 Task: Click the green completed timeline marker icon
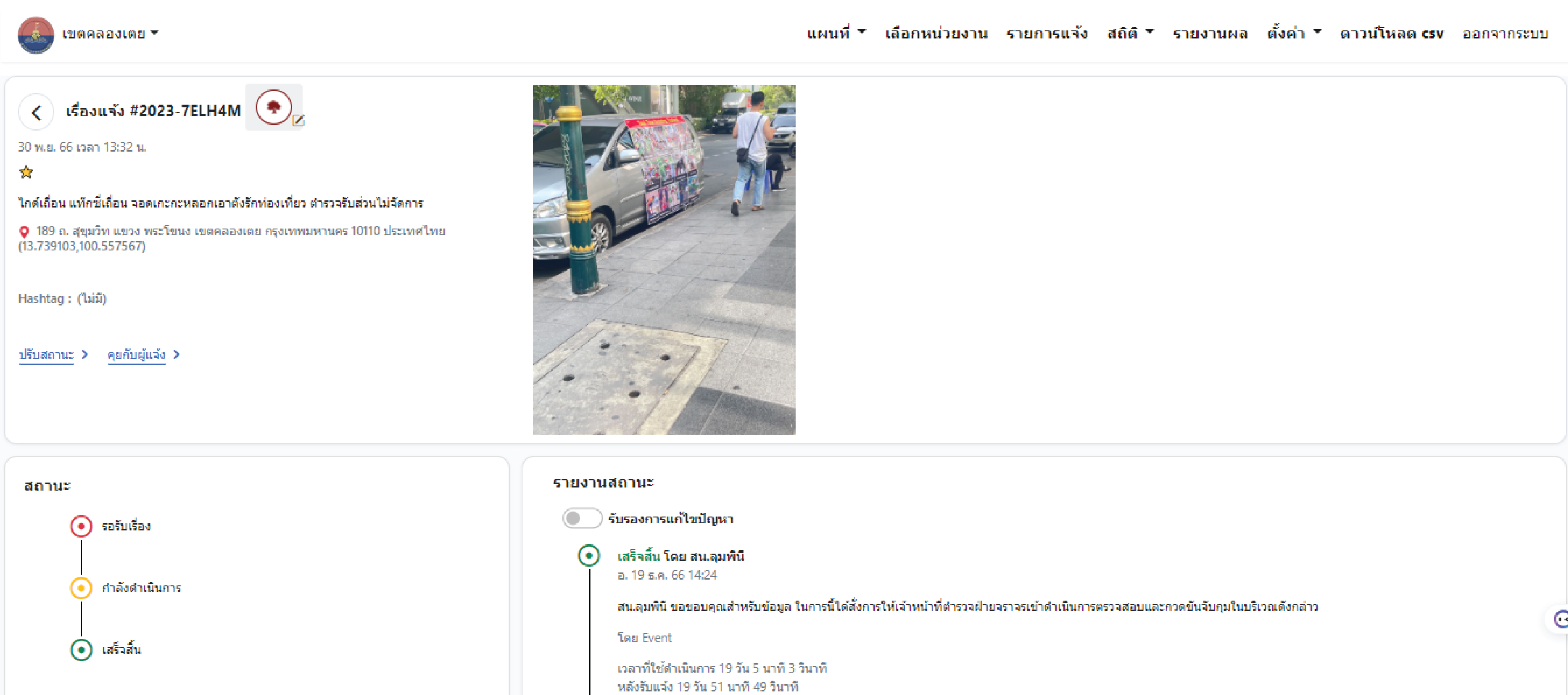click(589, 555)
